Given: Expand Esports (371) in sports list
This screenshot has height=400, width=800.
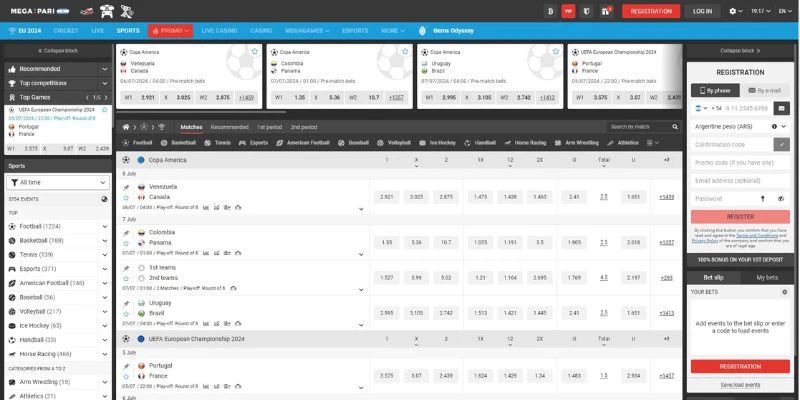Looking at the screenshot, I should pos(105,269).
